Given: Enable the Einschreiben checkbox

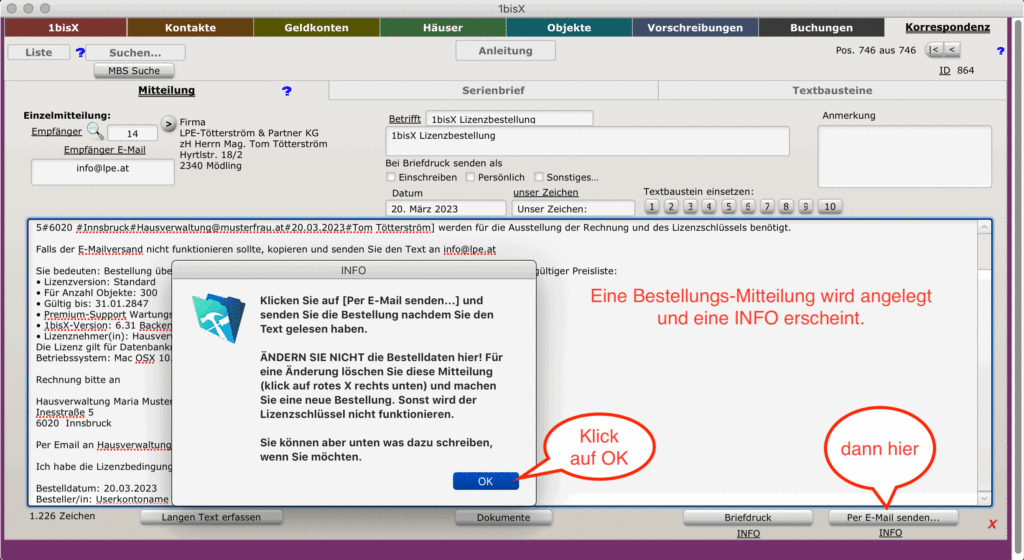Looking at the screenshot, I should tap(392, 177).
